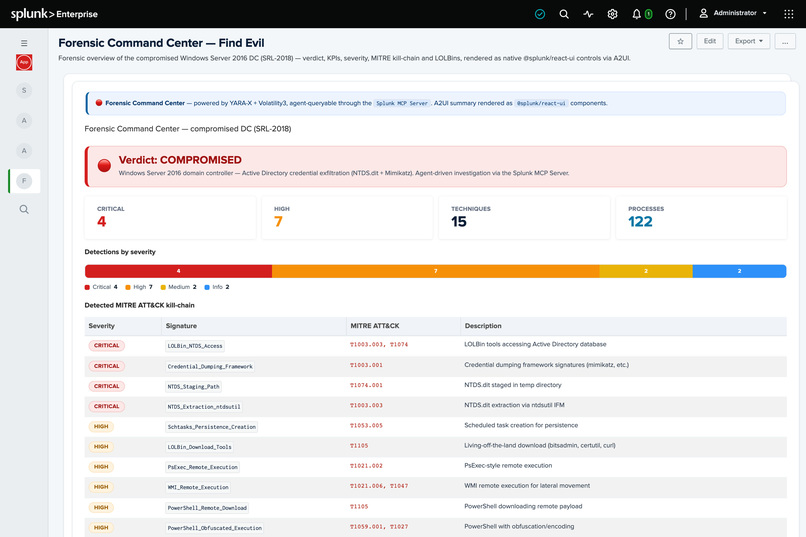The image size is (806, 537).
Task: Open the more options ellipsis button
Action: click(785, 41)
